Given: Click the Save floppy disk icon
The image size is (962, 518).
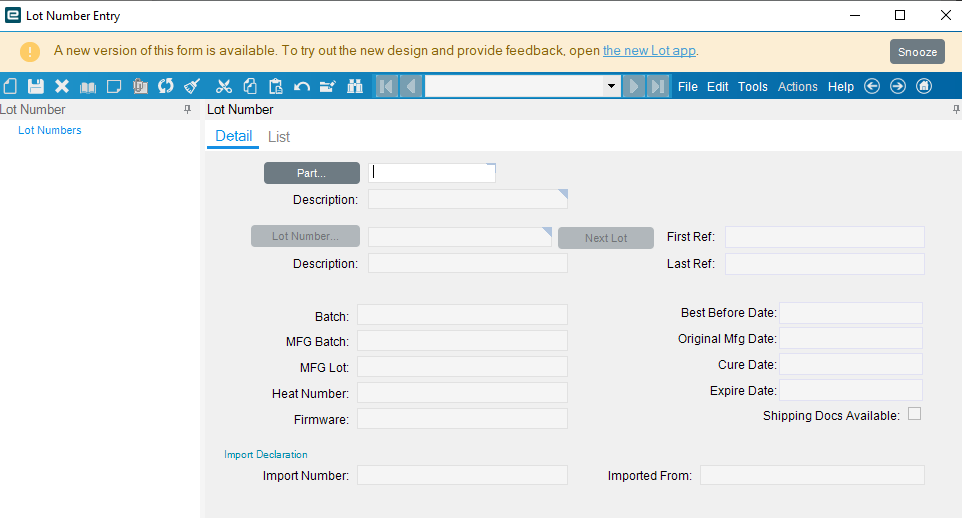Looking at the screenshot, I should click(36, 87).
